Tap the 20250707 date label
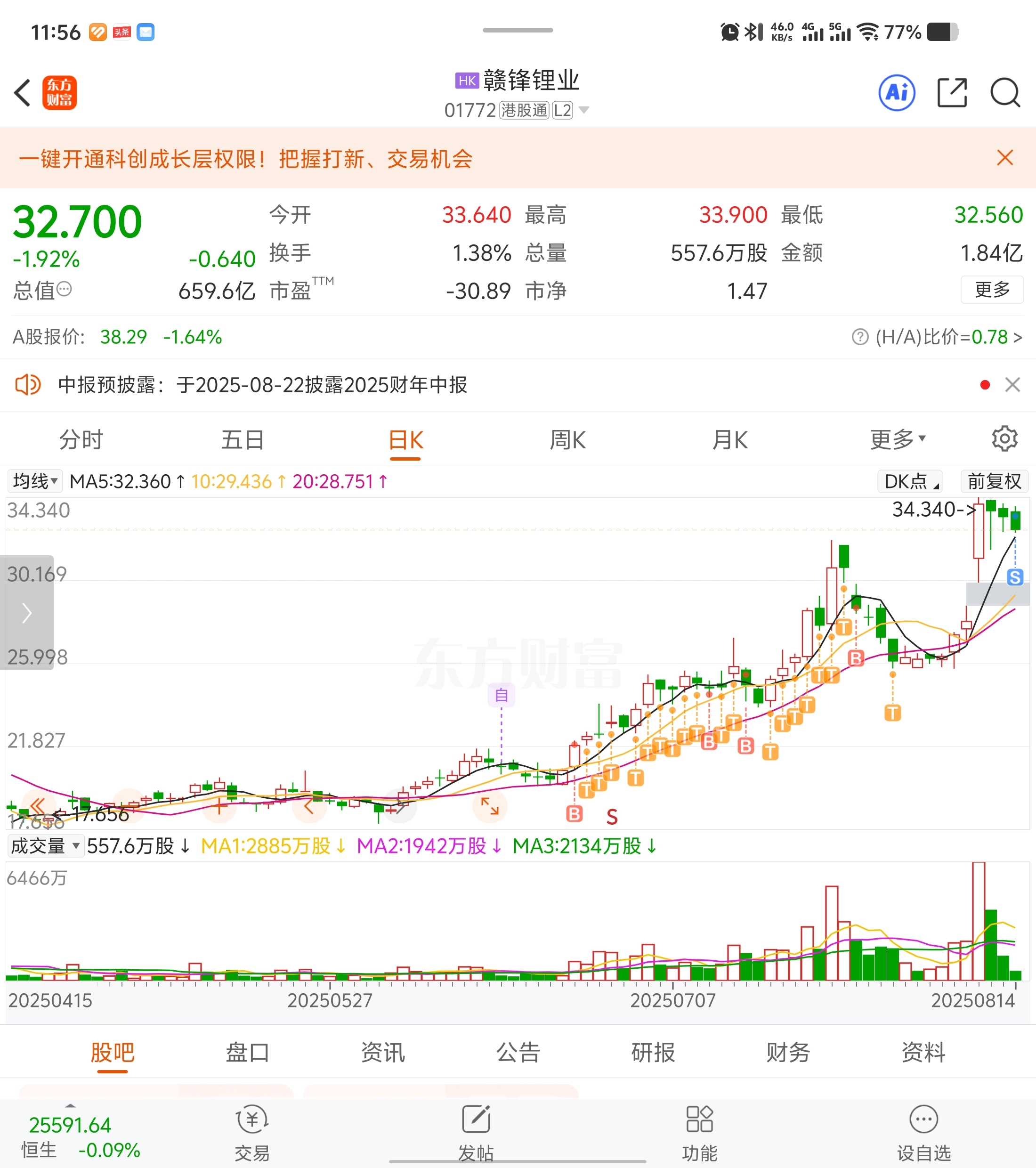1036x1168 pixels. click(672, 1001)
